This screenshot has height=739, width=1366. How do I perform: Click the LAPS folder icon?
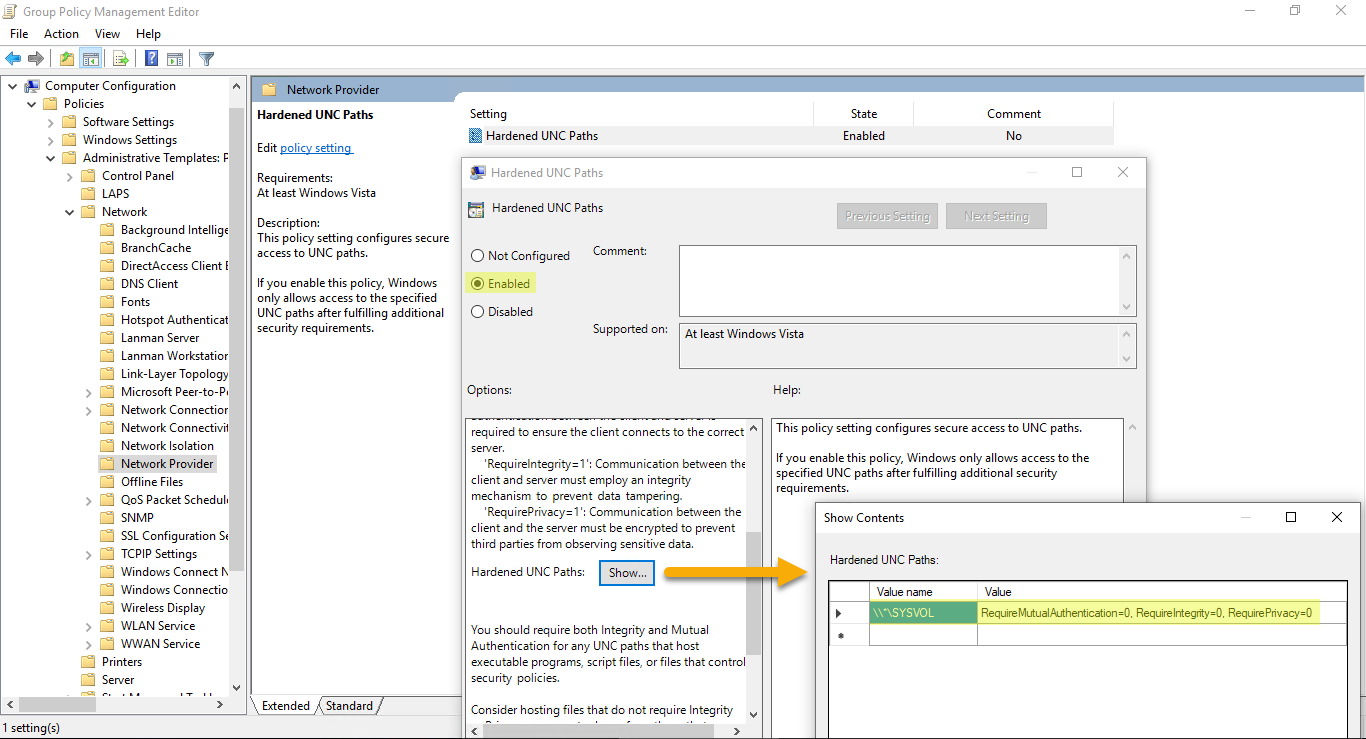click(89, 194)
